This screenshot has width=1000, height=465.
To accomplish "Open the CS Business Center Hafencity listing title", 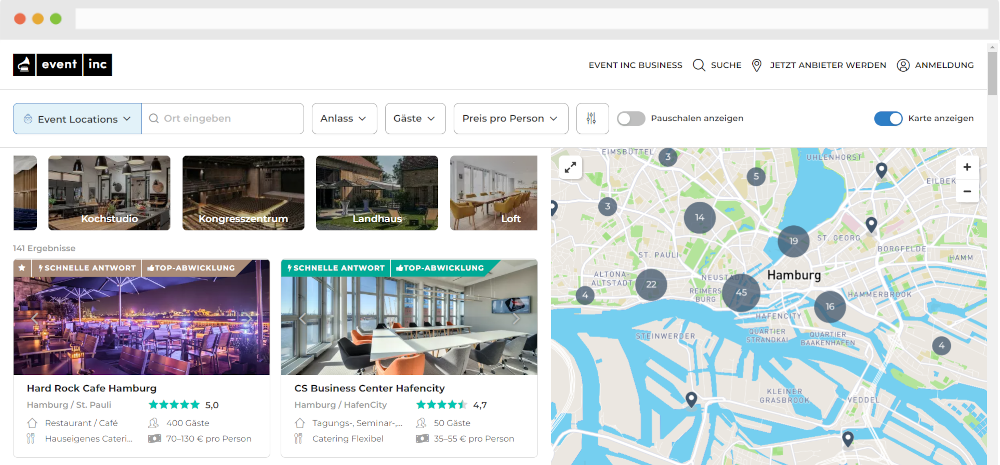I will coord(369,388).
